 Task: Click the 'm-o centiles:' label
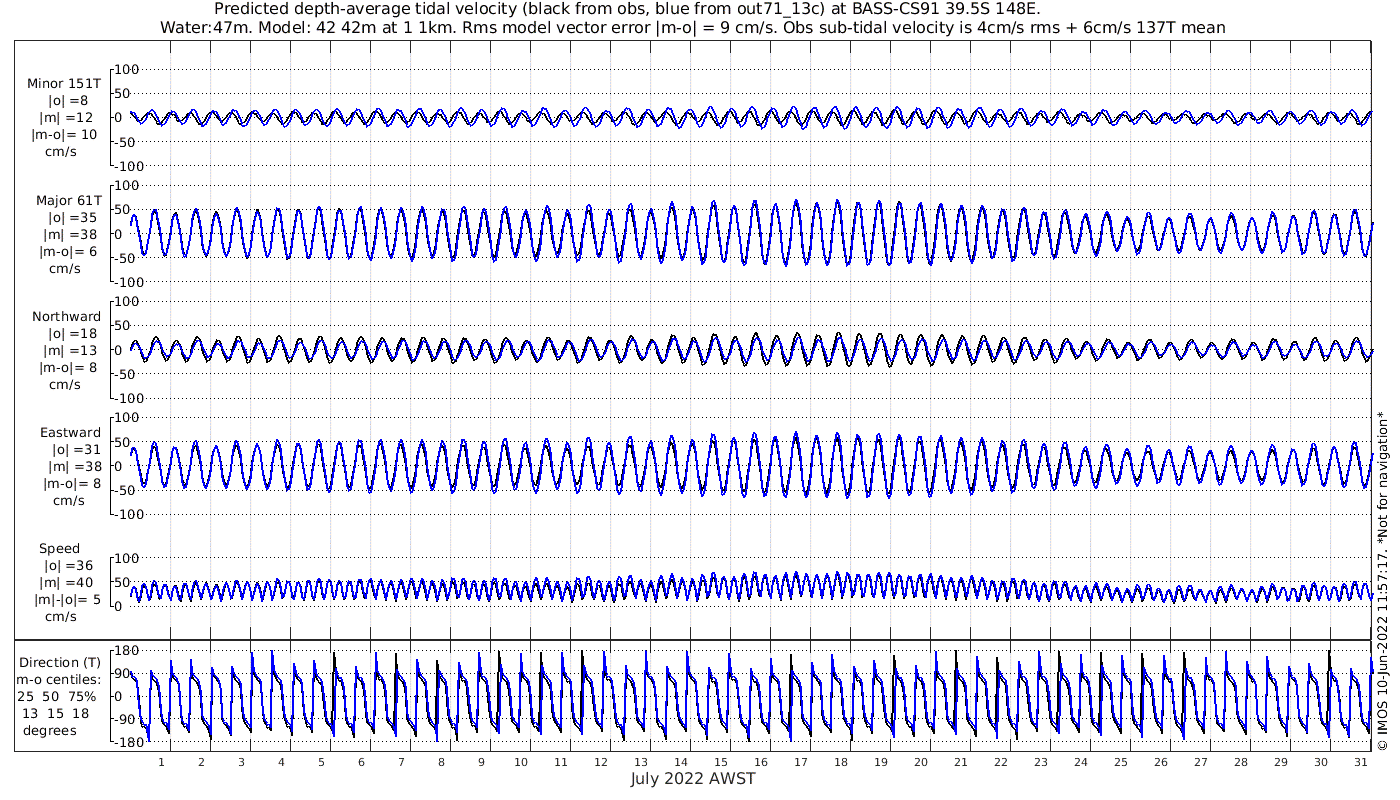[x=58, y=679]
